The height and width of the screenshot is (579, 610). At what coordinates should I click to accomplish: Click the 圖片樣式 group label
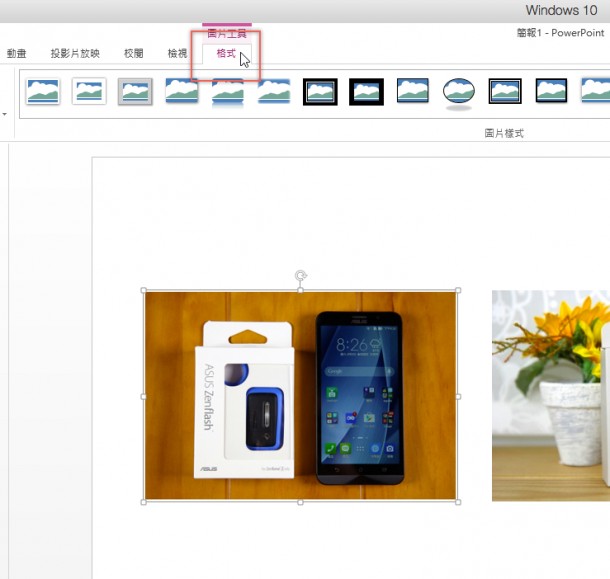pos(504,133)
